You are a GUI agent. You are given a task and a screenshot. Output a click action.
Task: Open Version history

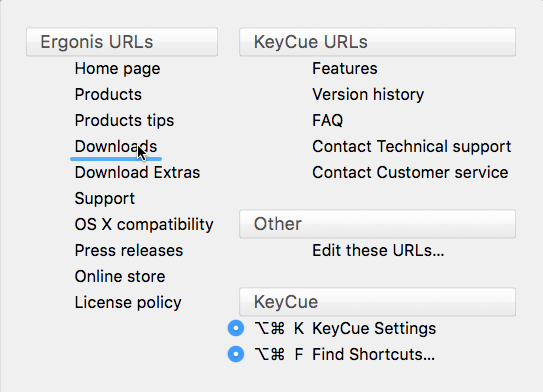click(368, 95)
